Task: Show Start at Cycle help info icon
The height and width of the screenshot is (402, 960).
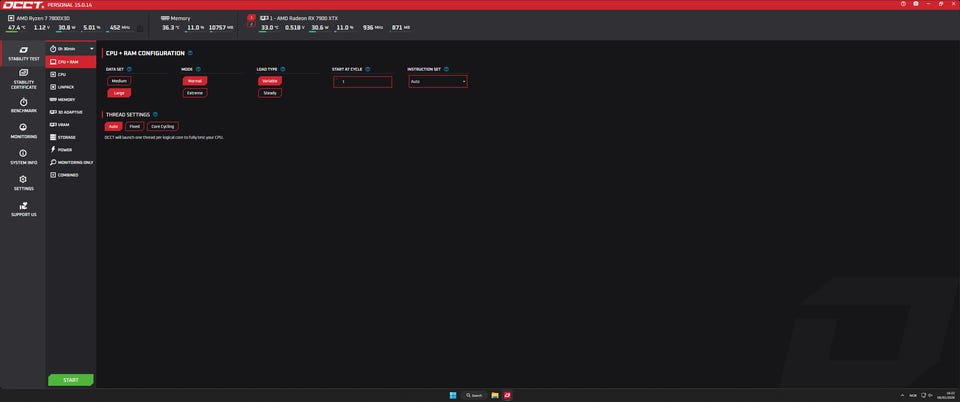Action: click(x=367, y=69)
